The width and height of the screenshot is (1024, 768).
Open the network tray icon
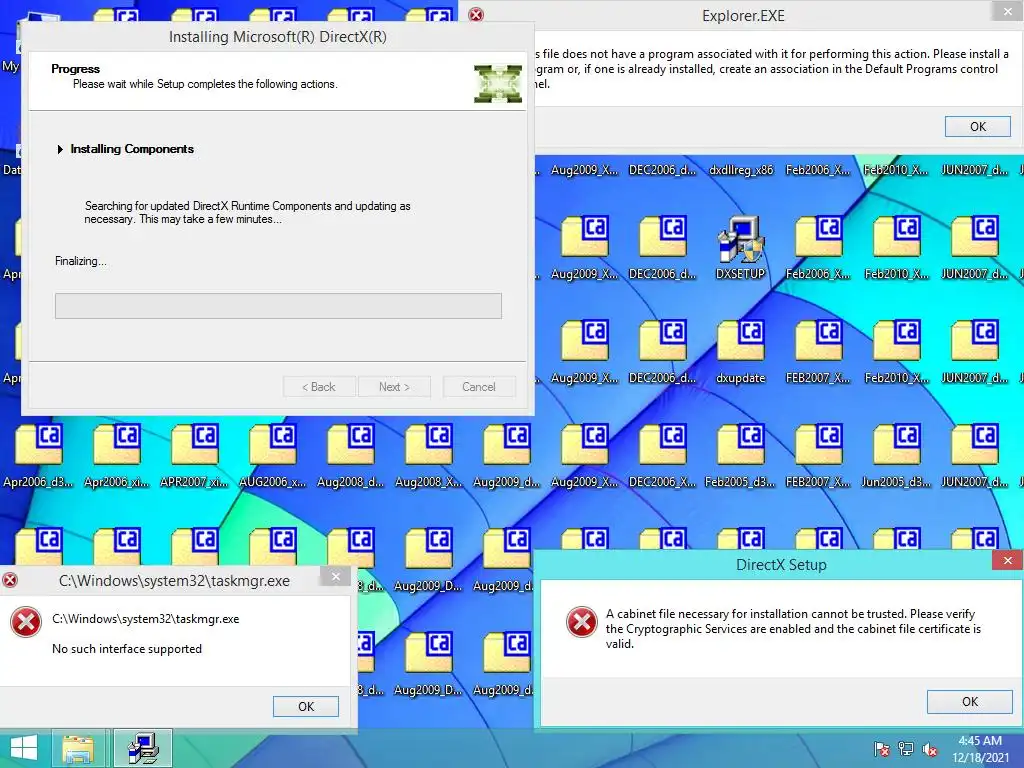pos(906,749)
